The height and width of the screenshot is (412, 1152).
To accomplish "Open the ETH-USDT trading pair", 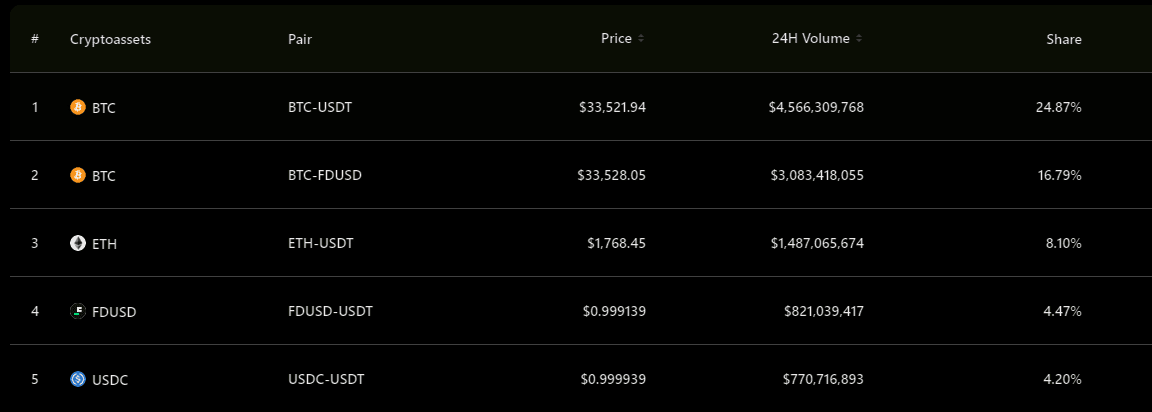I will tap(320, 243).
